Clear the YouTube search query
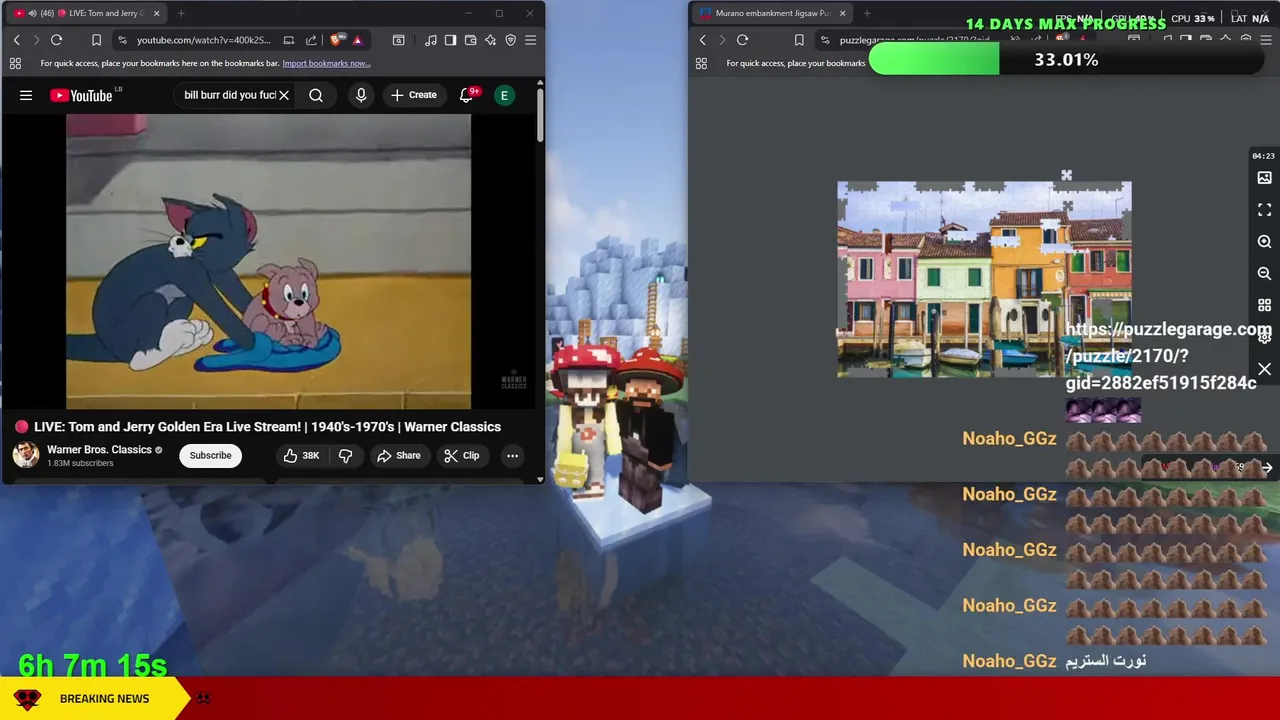Screen dimensions: 1280x720 (284, 95)
